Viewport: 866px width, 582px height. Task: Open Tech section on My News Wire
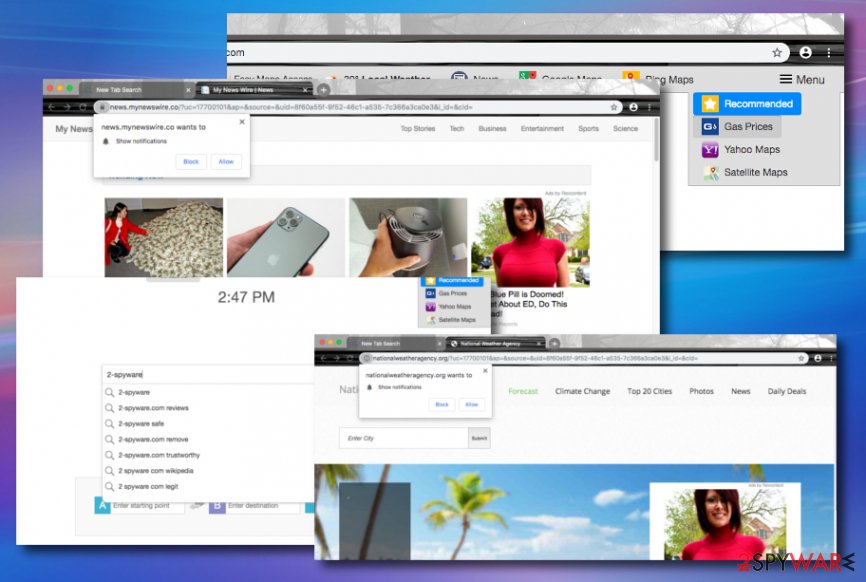[x=457, y=129]
